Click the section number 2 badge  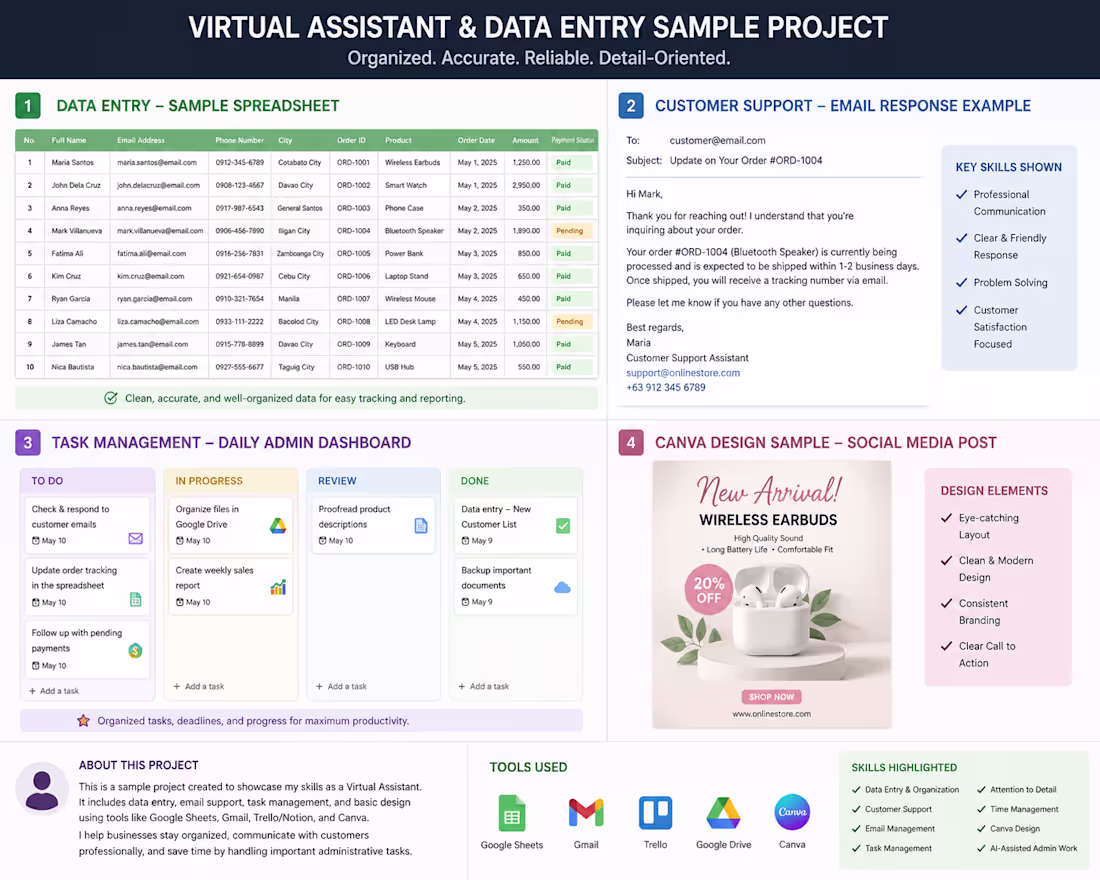click(x=631, y=106)
